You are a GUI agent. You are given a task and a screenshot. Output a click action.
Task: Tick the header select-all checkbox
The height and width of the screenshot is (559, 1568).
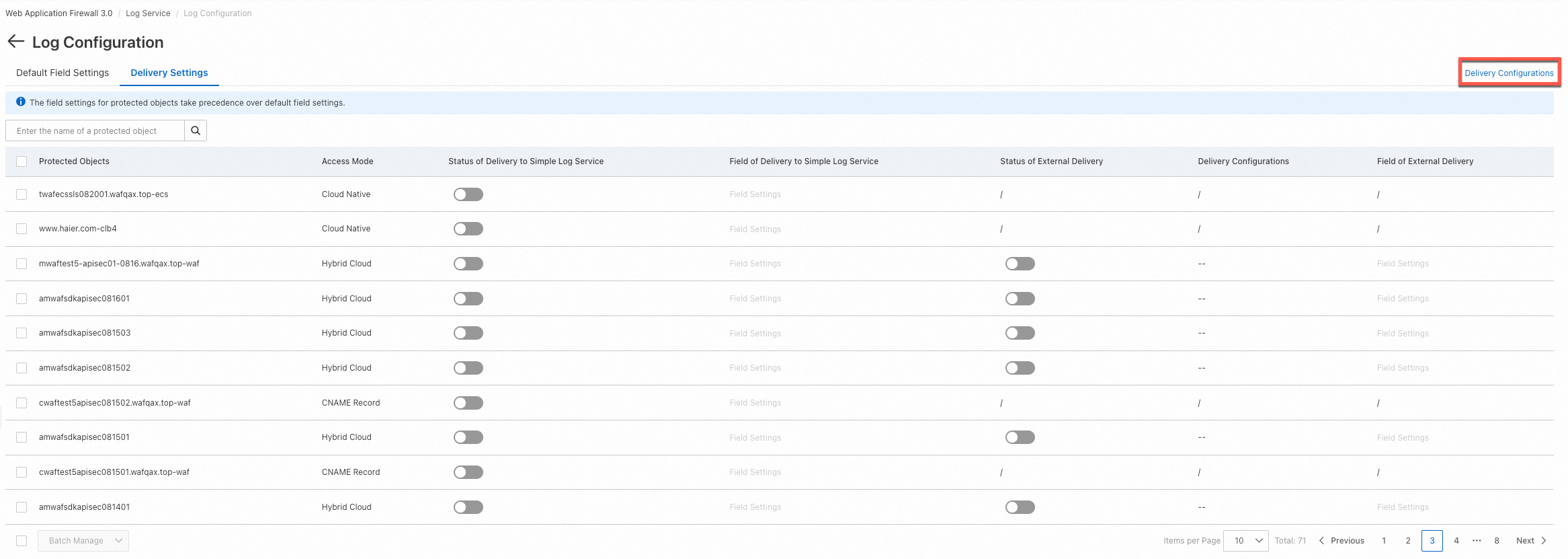22,161
